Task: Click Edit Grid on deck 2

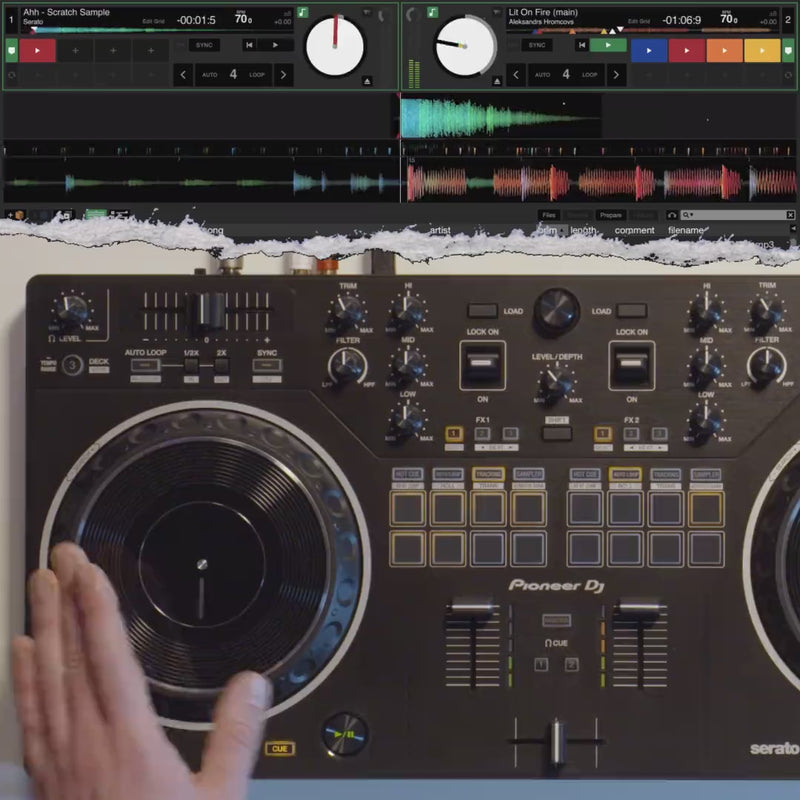Action: point(639,21)
